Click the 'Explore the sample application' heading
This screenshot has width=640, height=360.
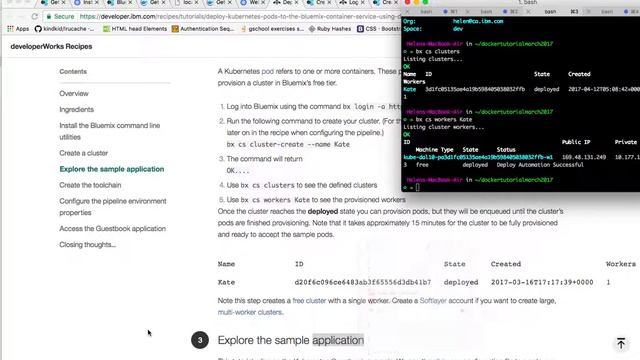pyautogui.click(x=291, y=340)
